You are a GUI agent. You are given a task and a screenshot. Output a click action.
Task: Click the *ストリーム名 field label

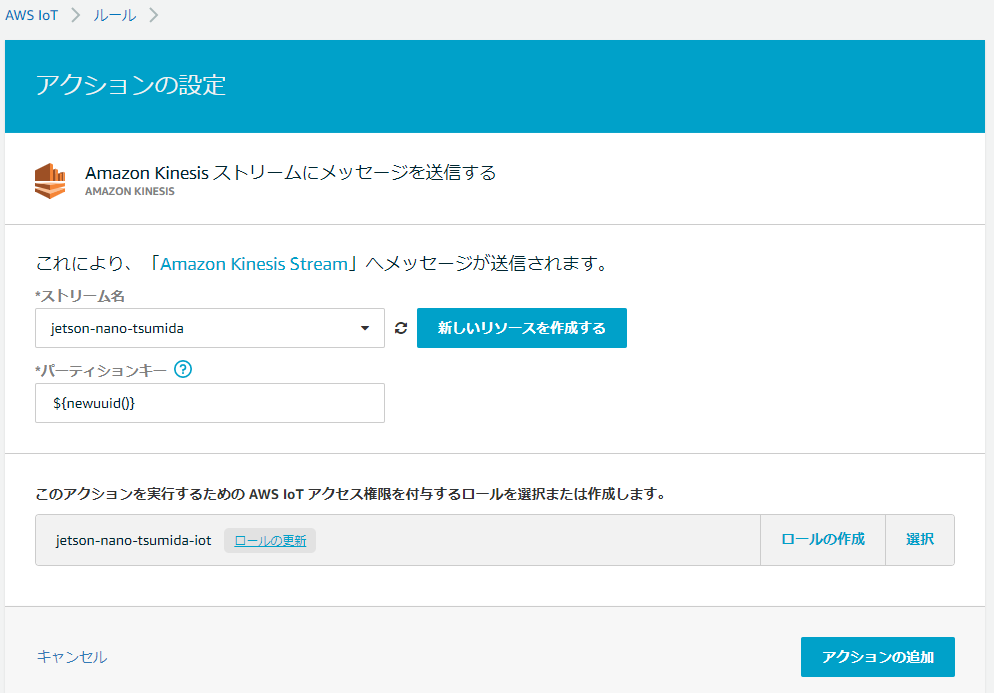point(80,296)
